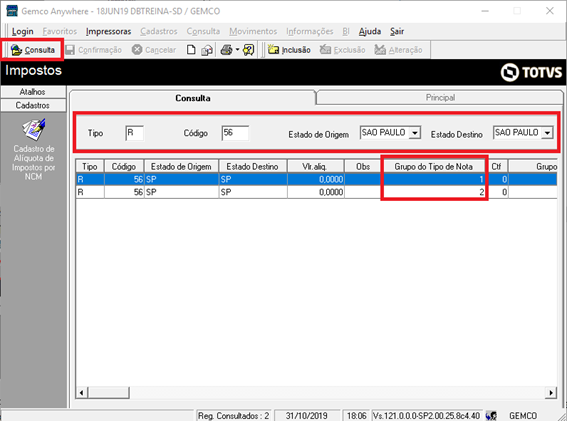Click the version text in status bar
Image resolution: width=567 pixels, height=421 pixels.
426,416
